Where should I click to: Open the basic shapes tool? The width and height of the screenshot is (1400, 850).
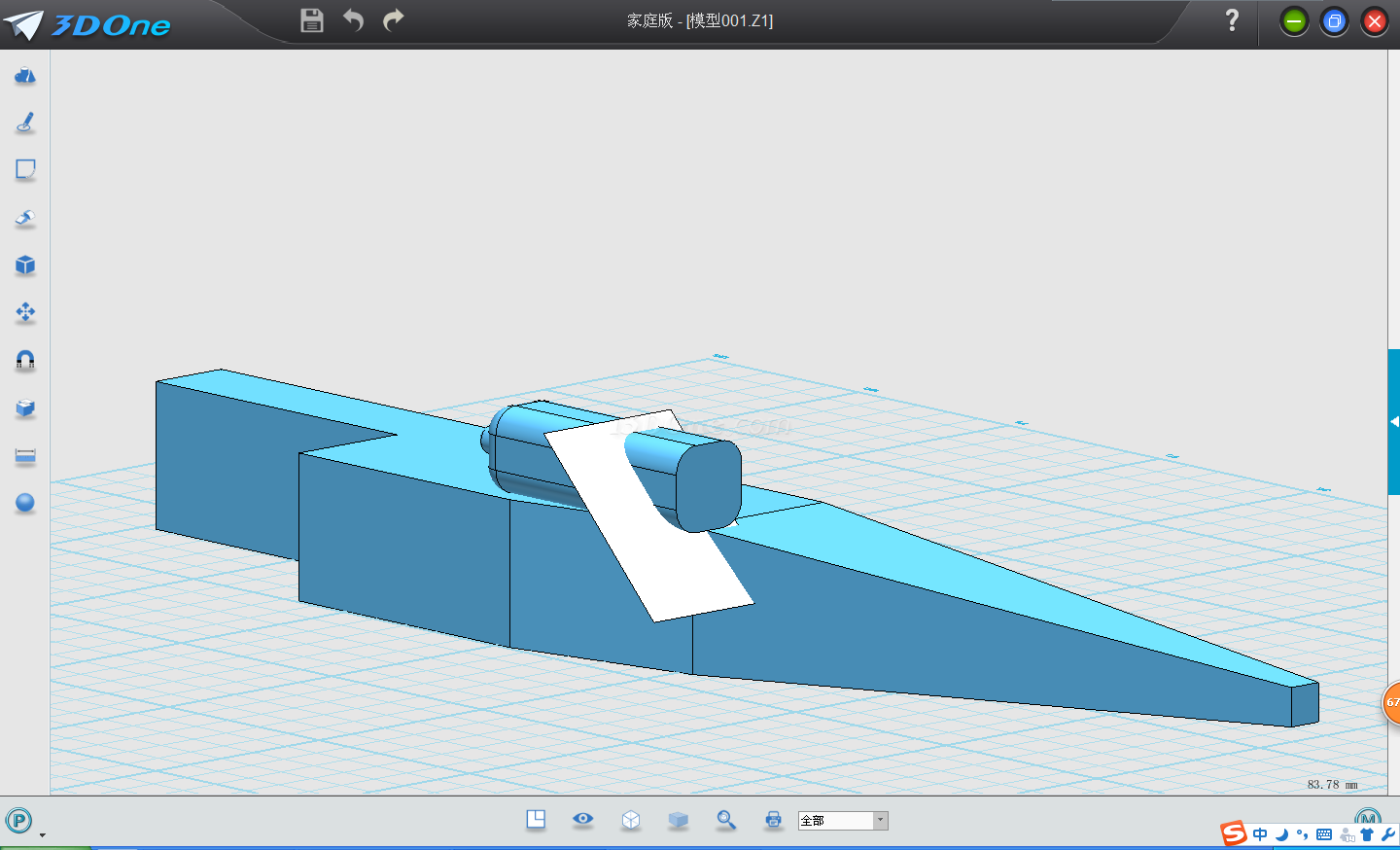click(25, 75)
